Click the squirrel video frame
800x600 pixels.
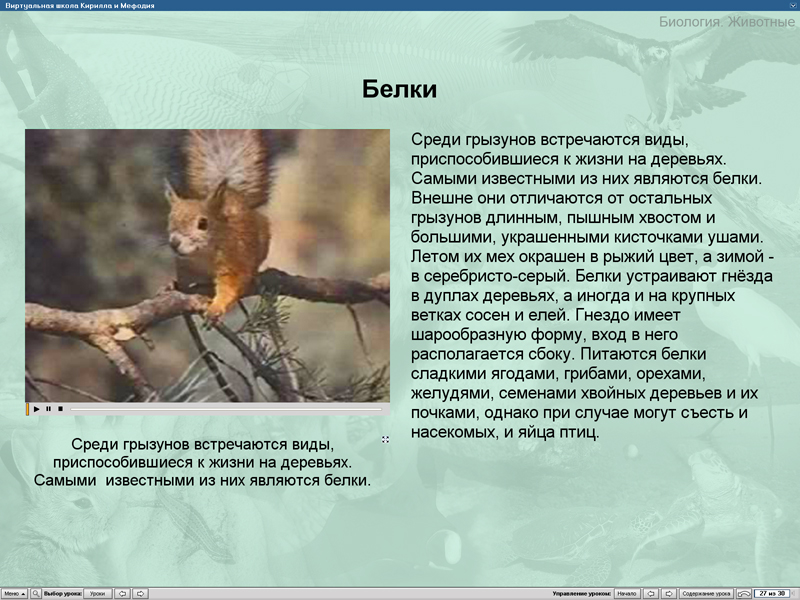point(207,265)
